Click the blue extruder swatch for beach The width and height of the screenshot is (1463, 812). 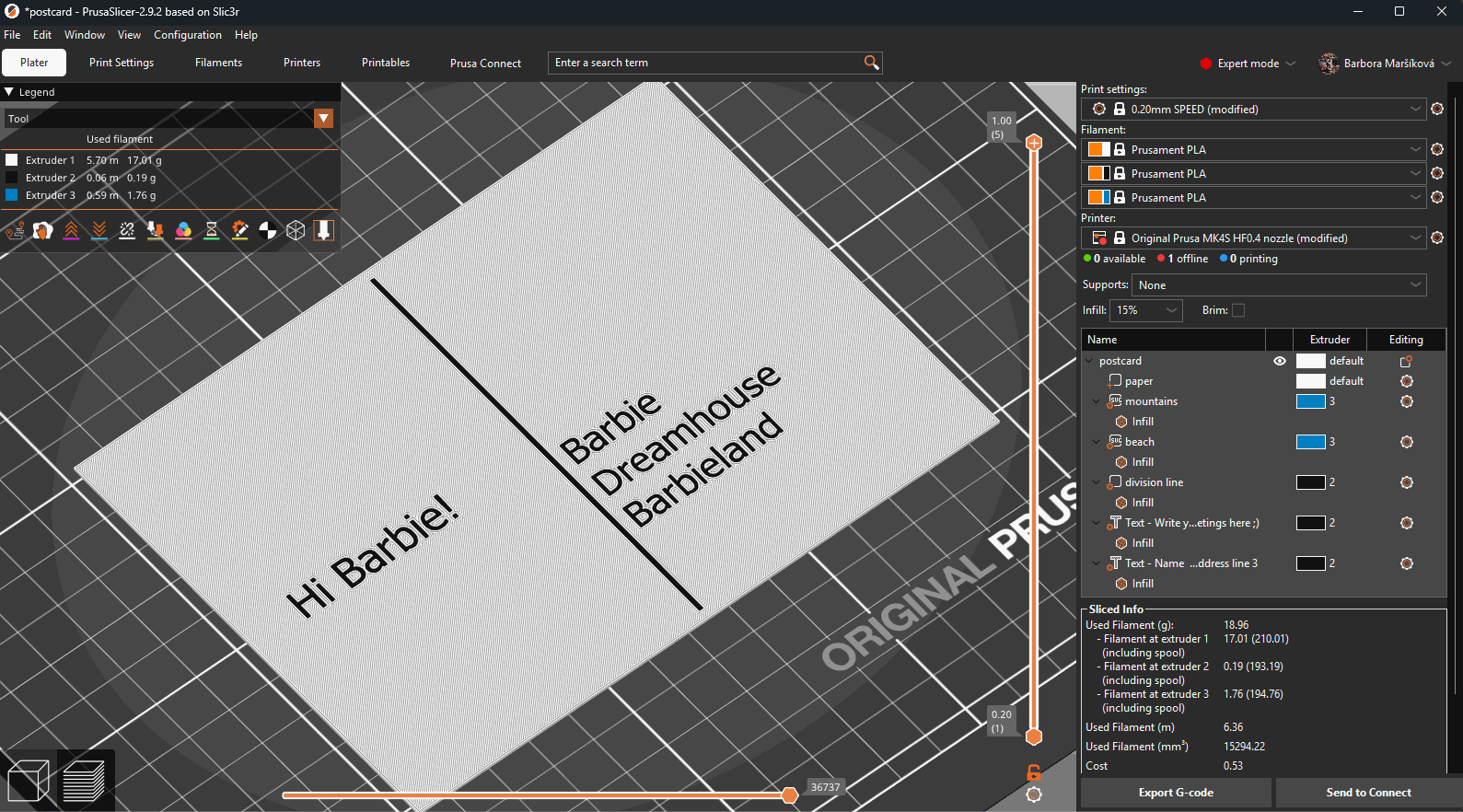(1310, 442)
